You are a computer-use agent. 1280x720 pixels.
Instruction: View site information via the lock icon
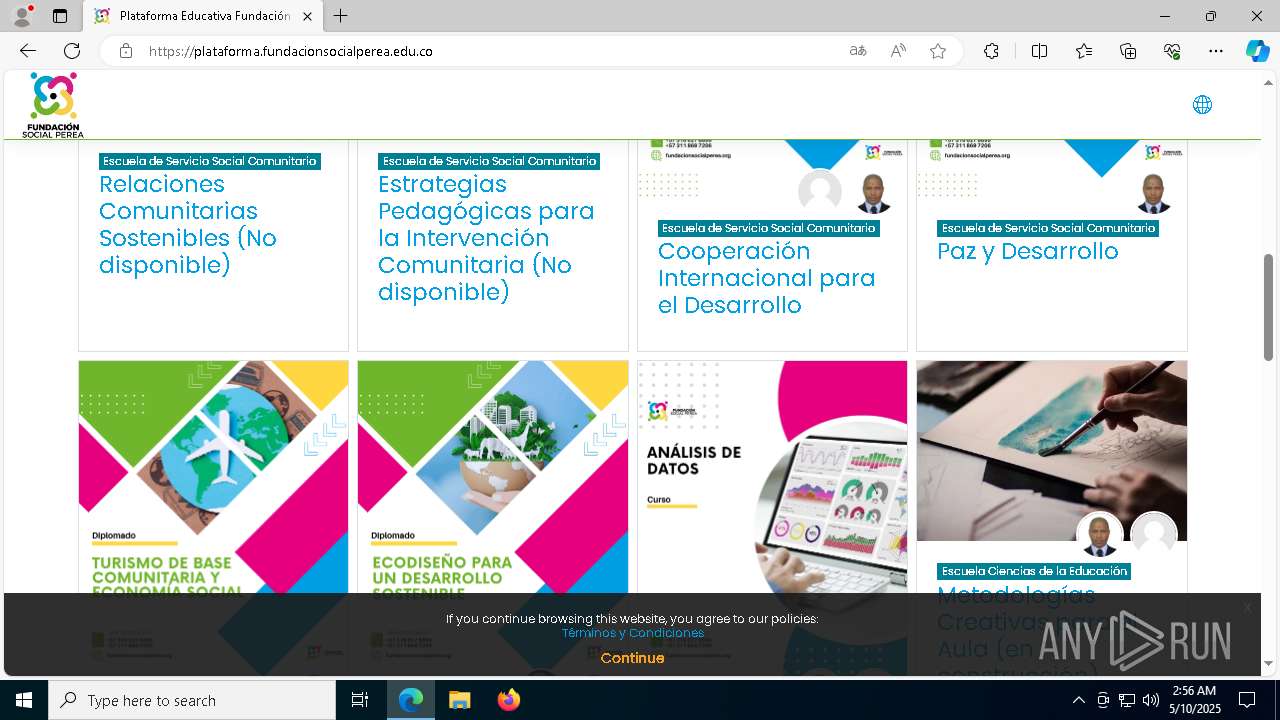[126, 51]
